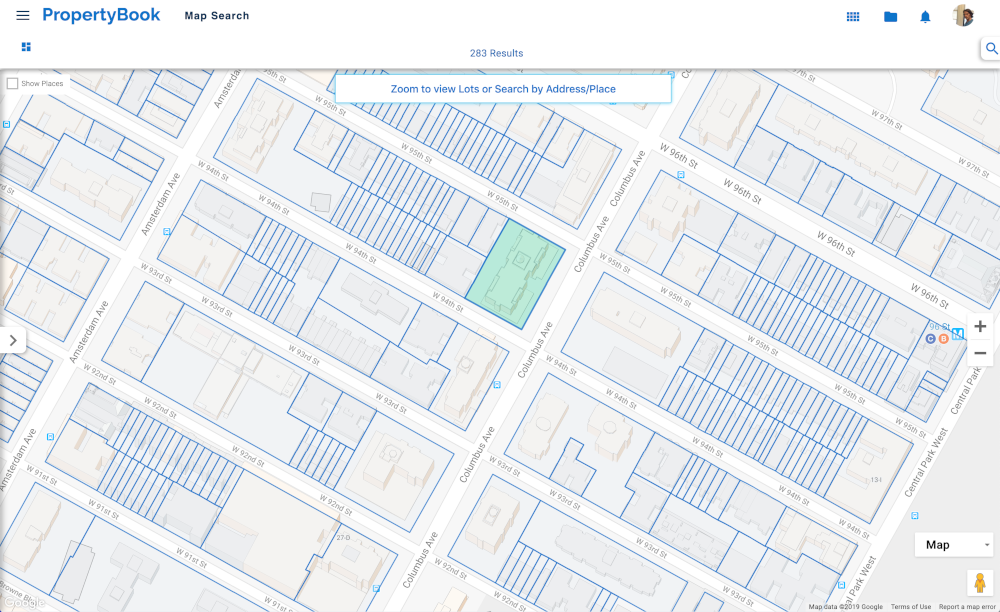Open the folder icon in header

click(890, 17)
